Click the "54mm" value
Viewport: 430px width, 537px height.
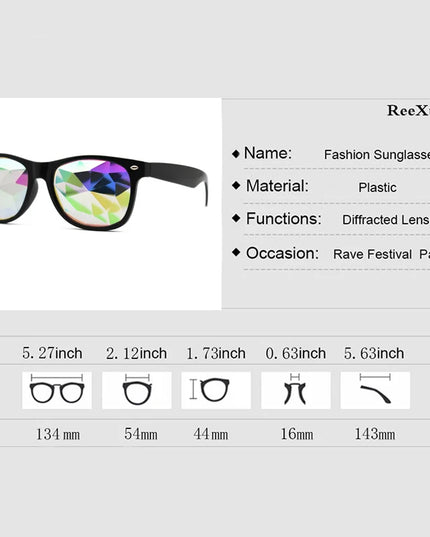[x=141, y=434]
